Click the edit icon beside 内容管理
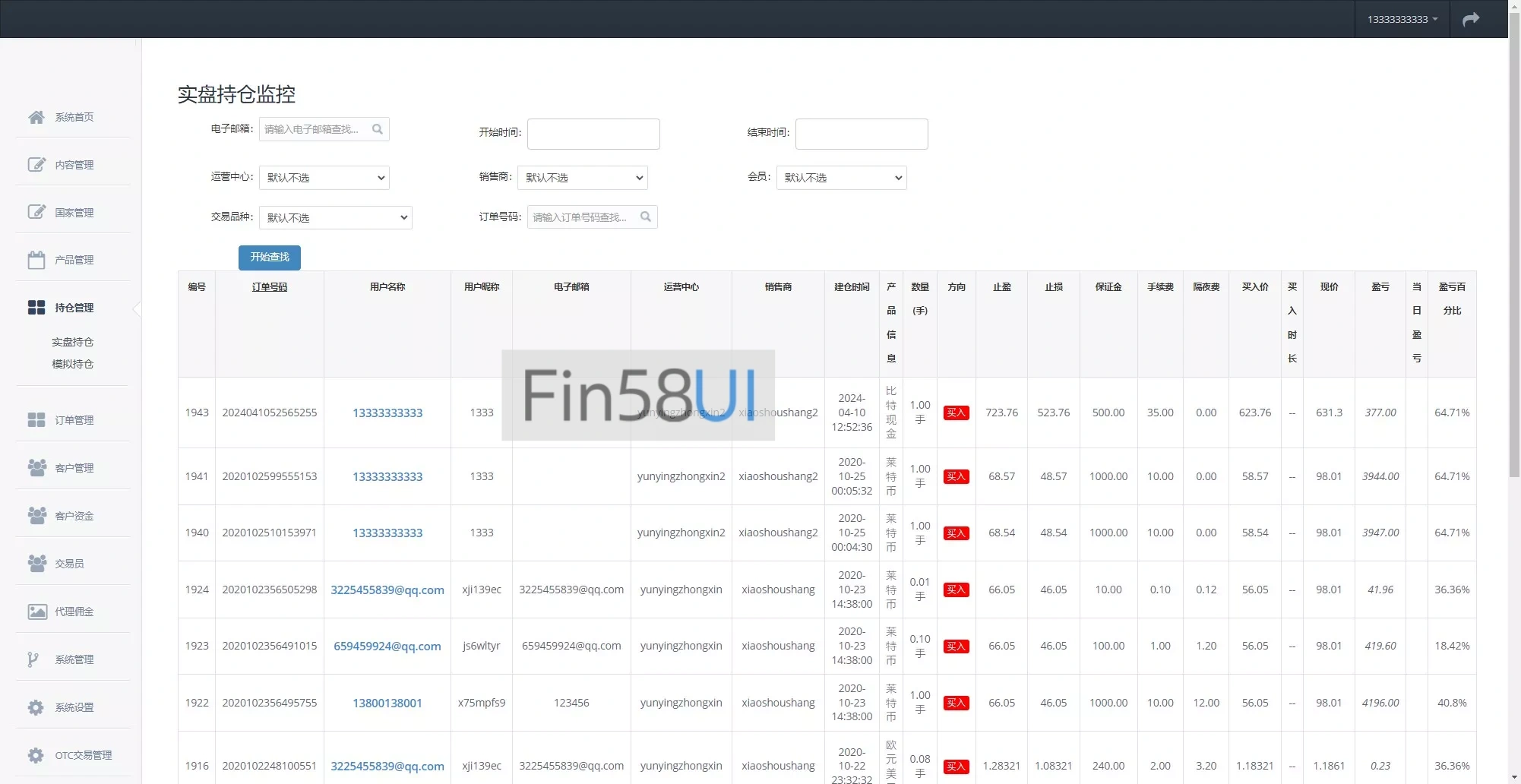The image size is (1521, 784). click(x=36, y=165)
